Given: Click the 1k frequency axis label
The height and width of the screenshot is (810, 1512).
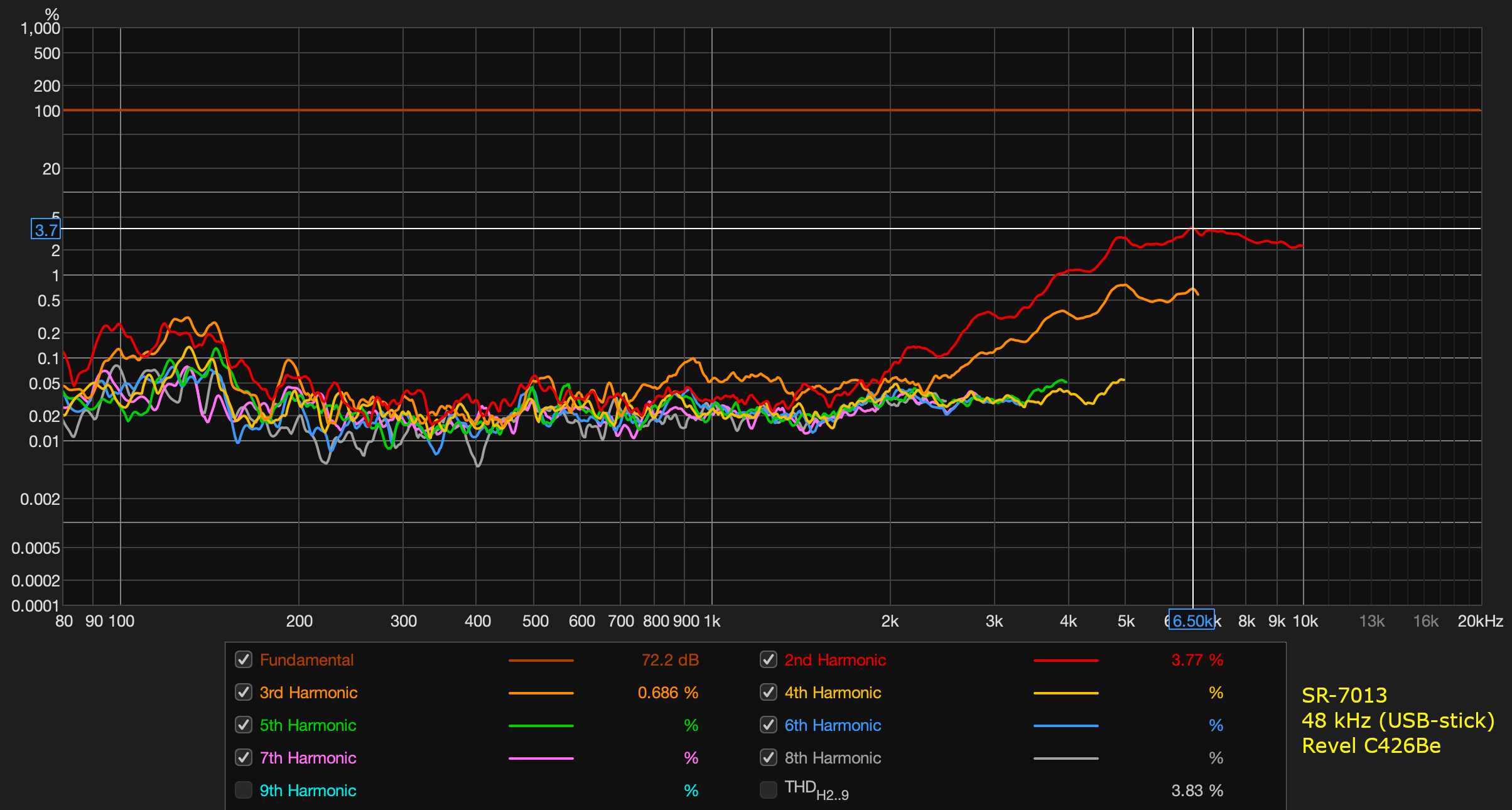Looking at the screenshot, I should point(712,621).
